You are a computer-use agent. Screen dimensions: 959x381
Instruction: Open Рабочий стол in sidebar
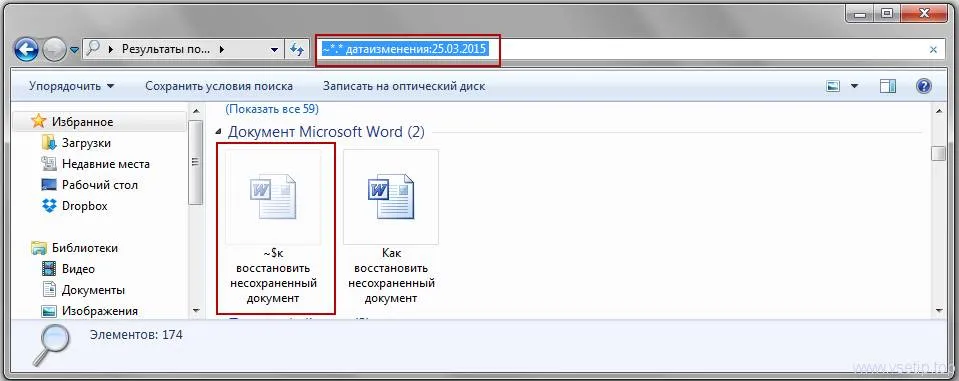pyautogui.click(x=100, y=185)
